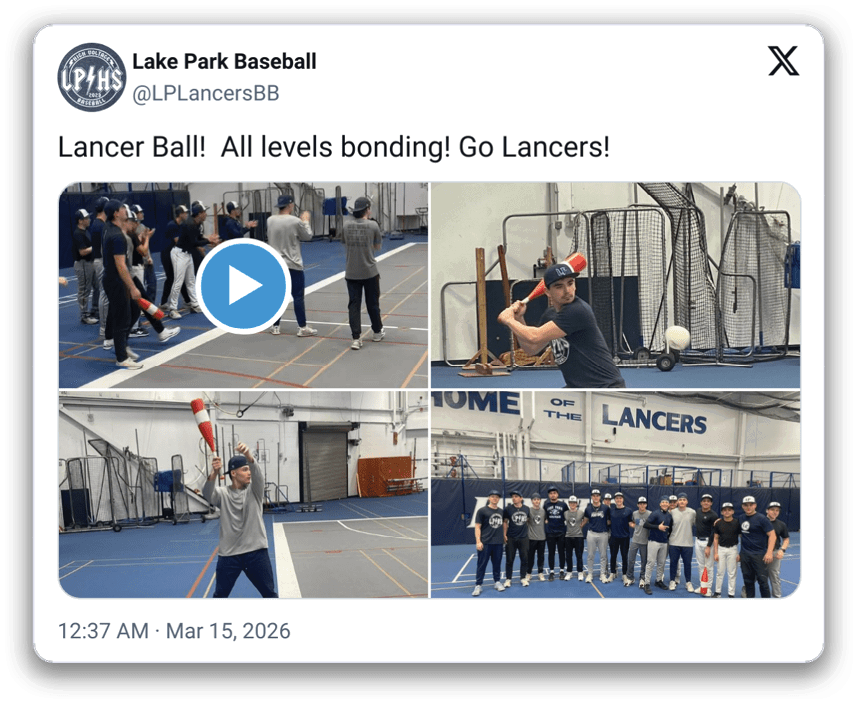Click the "All levels bonding!" phrase
The width and height of the screenshot is (857, 714).
pos(336,147)
